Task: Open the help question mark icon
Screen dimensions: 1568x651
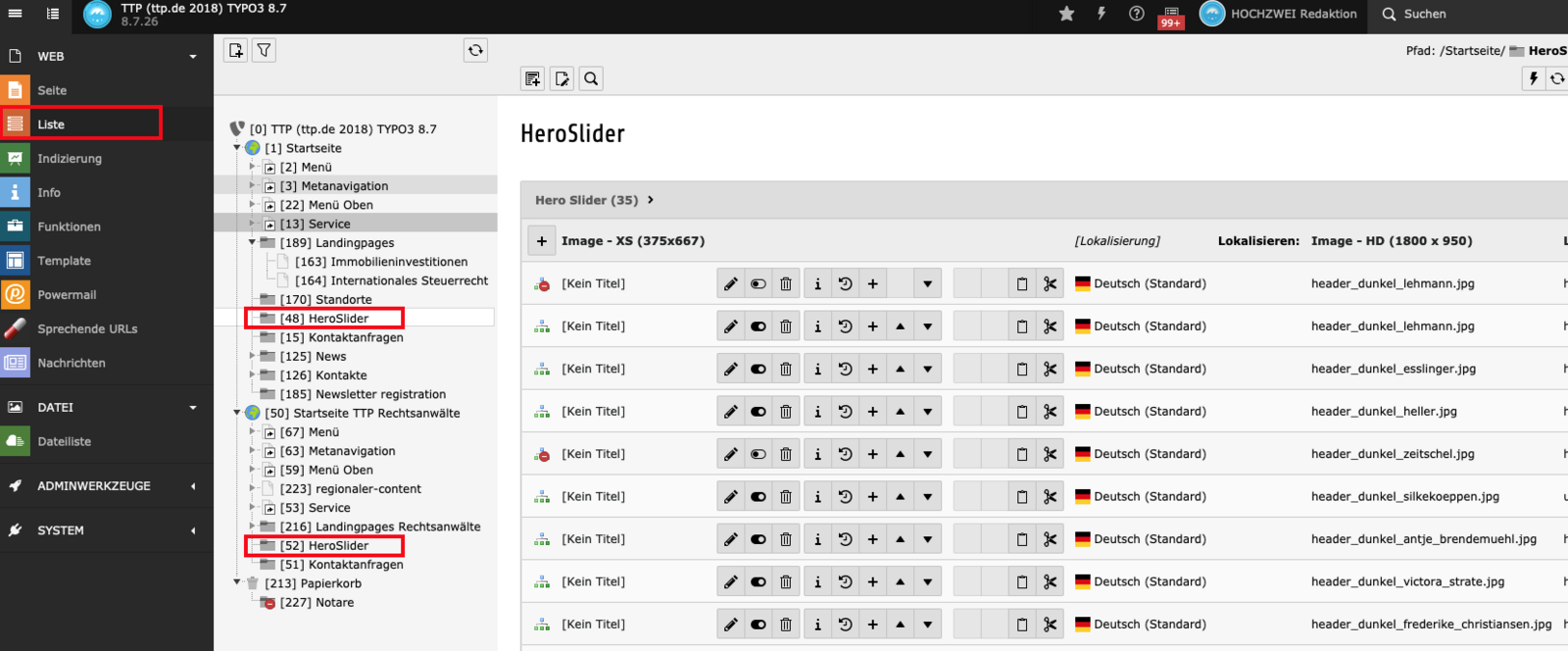Action: tap(1136, 14)
